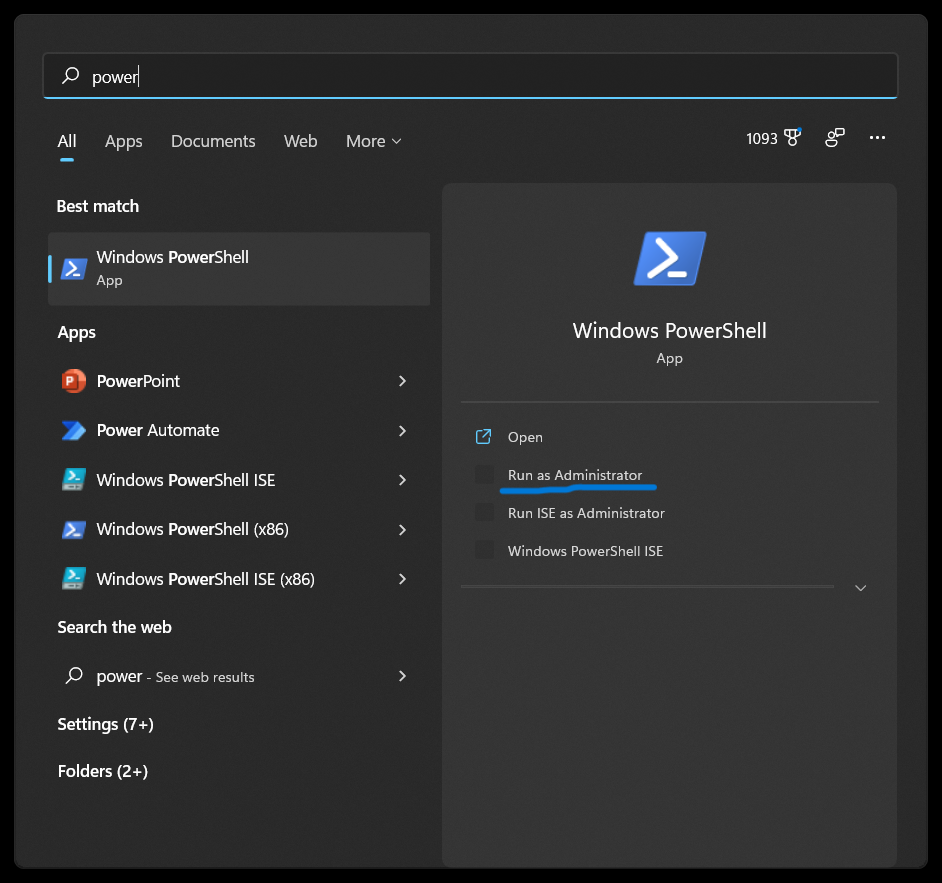The height and width of the screenshot is (883, 942).
Task: Expand Power Automate result chevron arrow
Action: click(x=402, y=430)
